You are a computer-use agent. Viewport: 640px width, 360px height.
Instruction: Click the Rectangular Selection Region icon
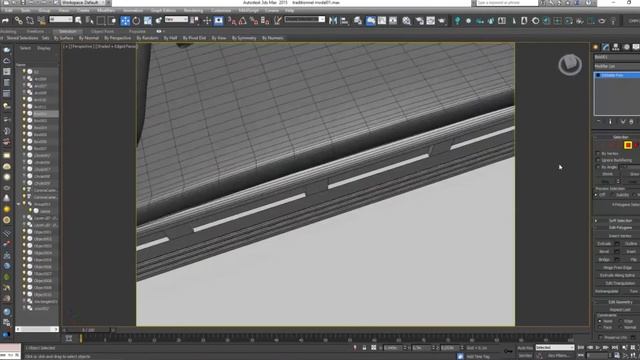[101, 20]
